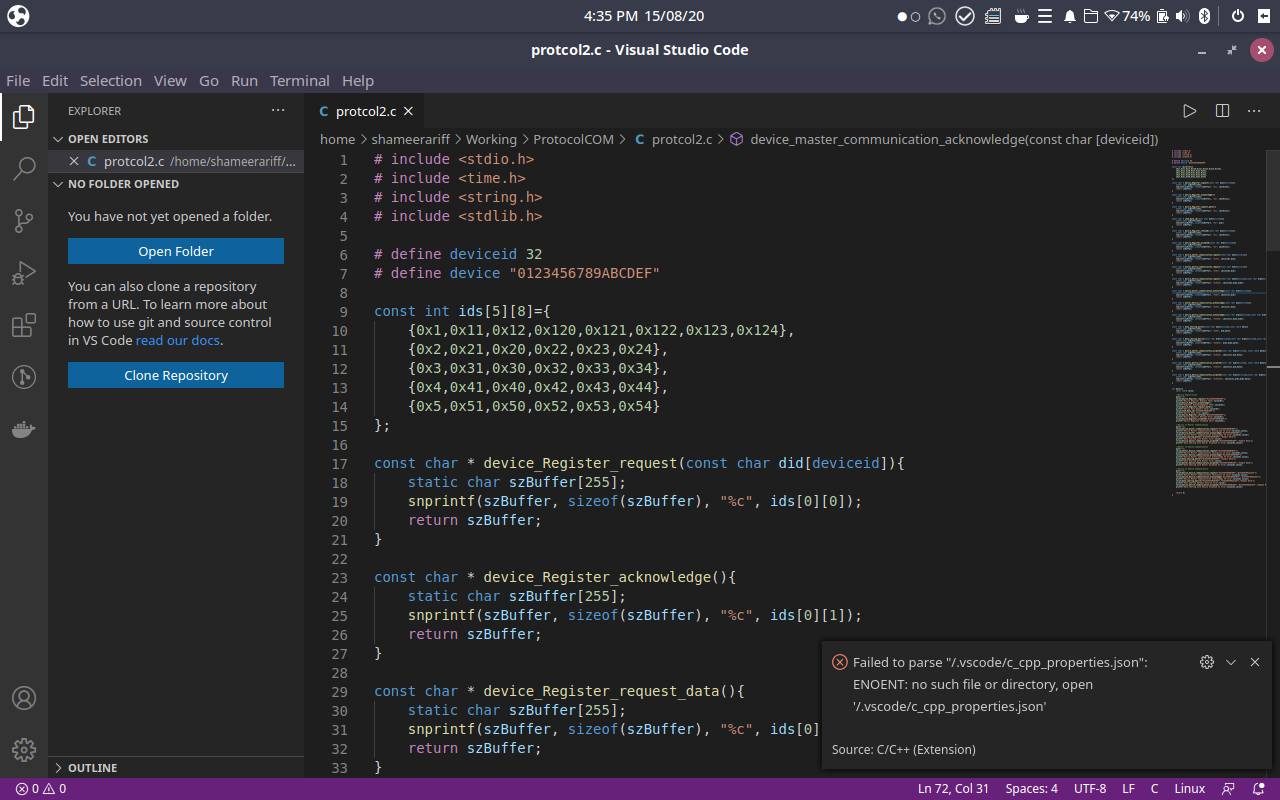Open the Extensions panel

[x=24, y=325]
